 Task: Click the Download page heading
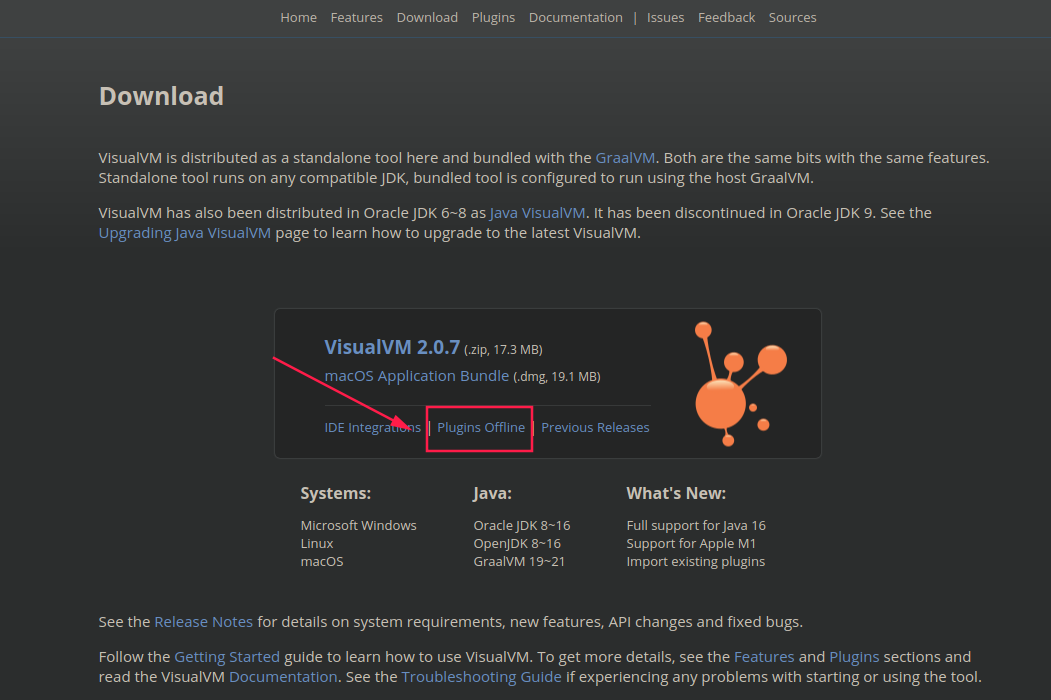162,96
